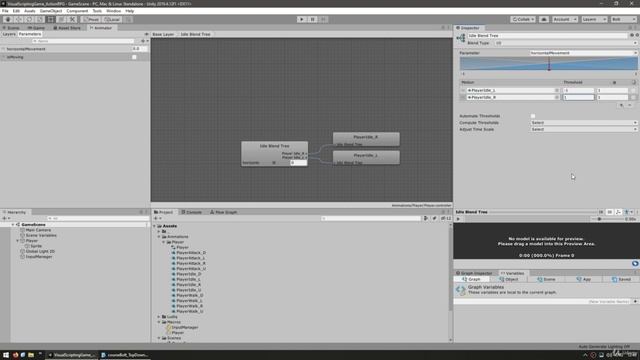640x360 pixels.
Task: Open the File menu
Action: pos(5,11)
